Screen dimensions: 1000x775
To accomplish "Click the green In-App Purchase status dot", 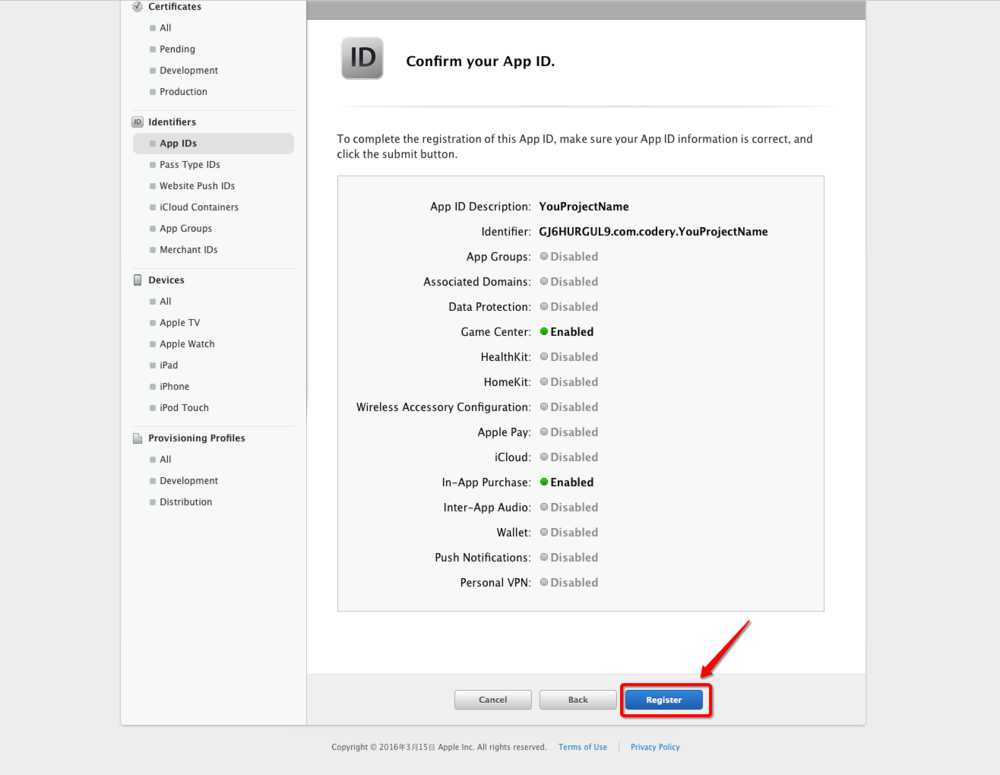I will (544, 482).
